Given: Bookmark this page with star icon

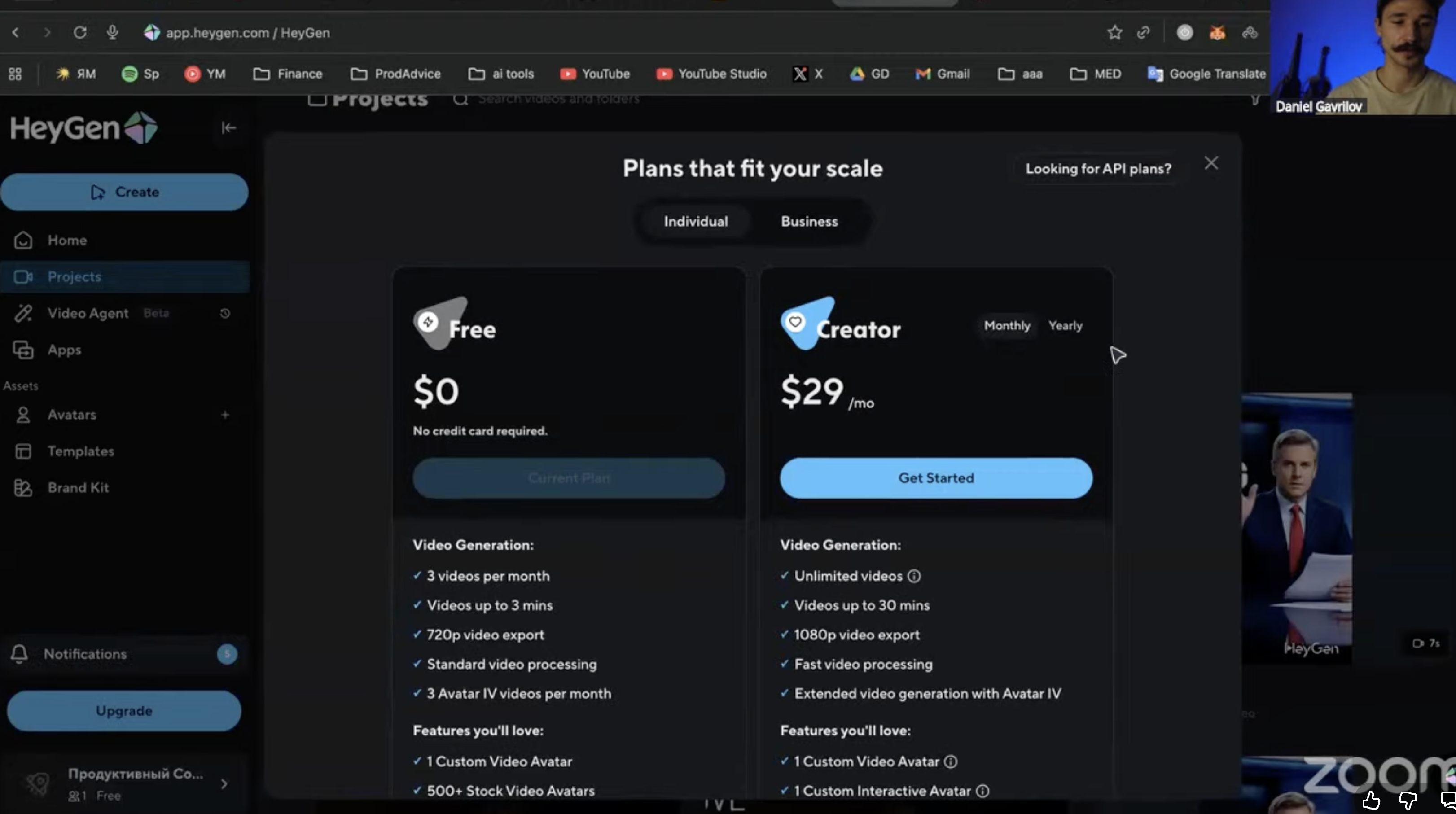Looking at the screenshot, I should coord(1114,33).
